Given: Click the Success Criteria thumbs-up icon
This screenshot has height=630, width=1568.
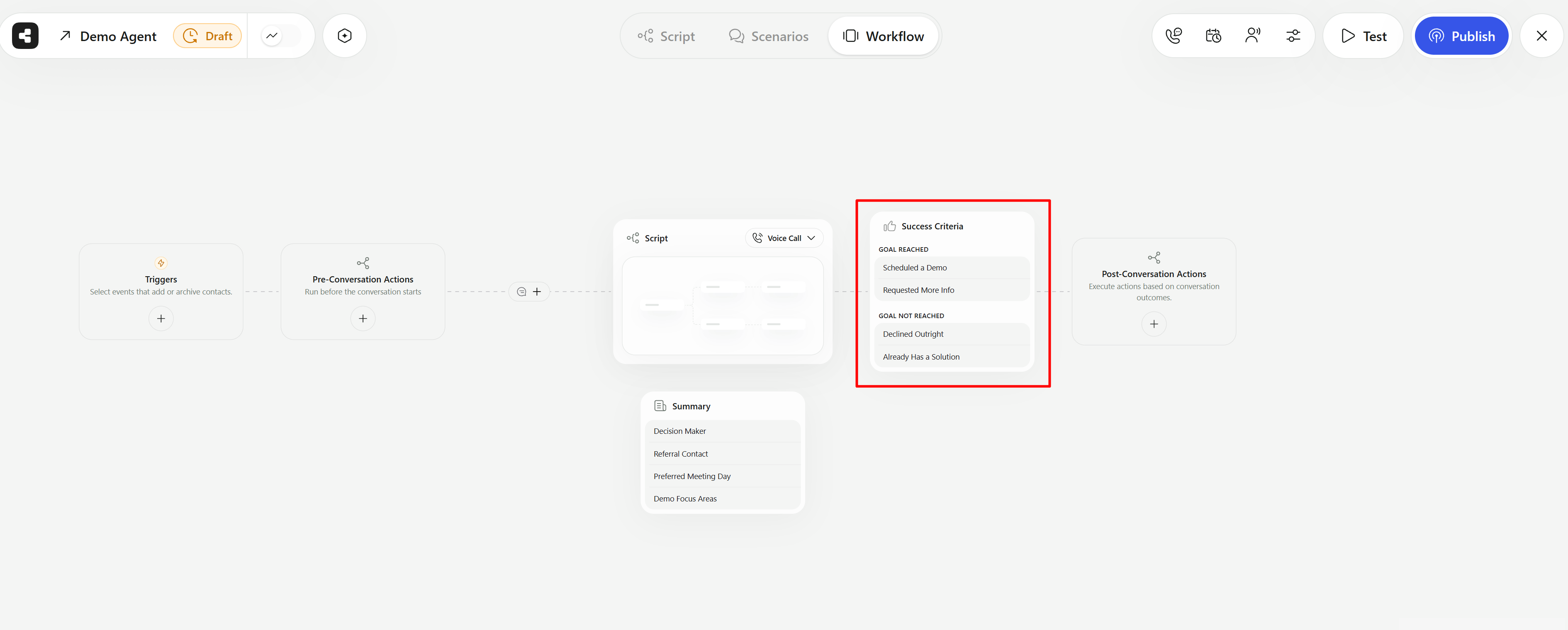Looking at the screenshot, I should (x=889, y=226).
